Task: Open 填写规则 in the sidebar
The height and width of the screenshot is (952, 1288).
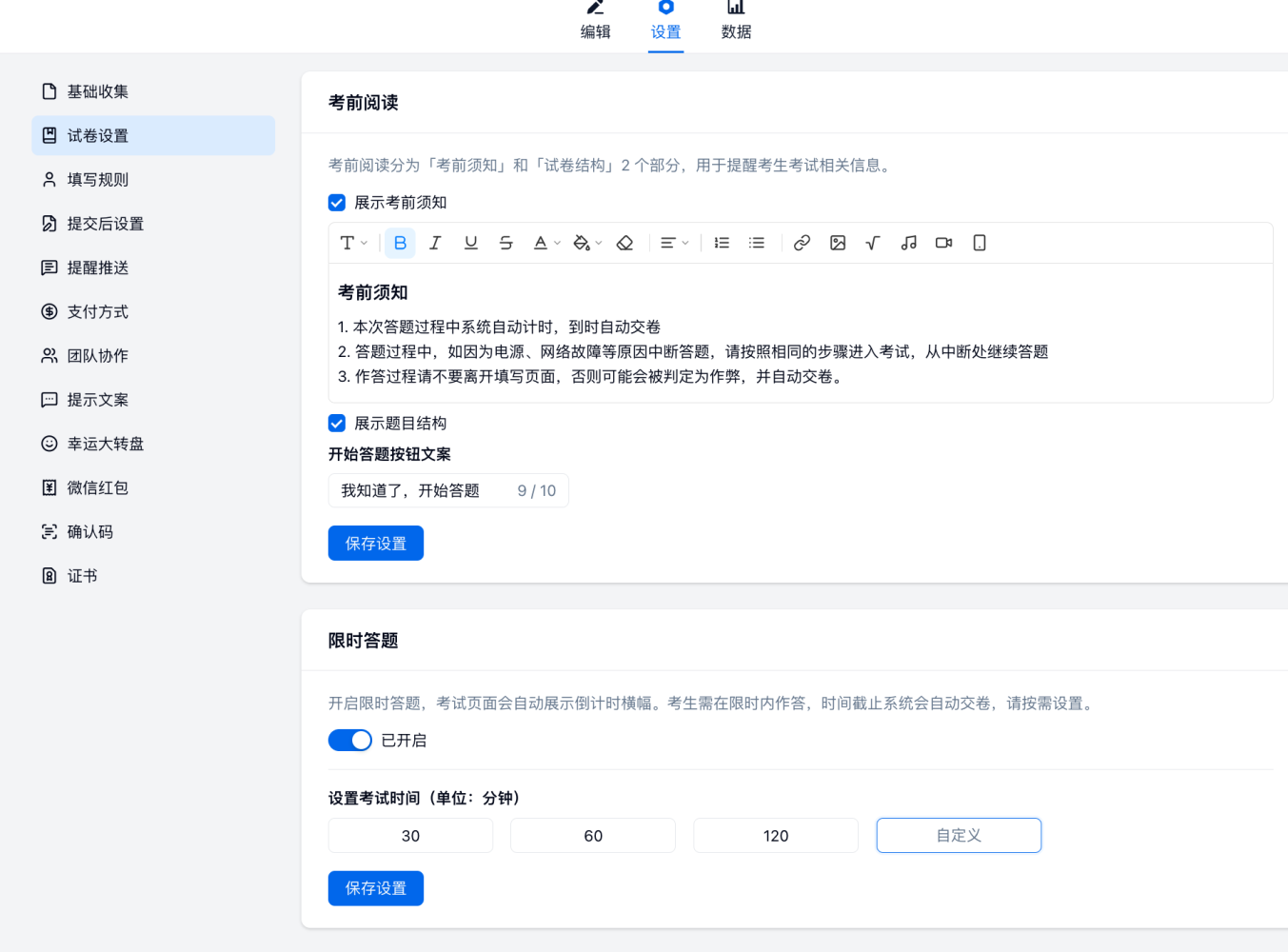Action: pyautogui.click(x=97, y=180)
